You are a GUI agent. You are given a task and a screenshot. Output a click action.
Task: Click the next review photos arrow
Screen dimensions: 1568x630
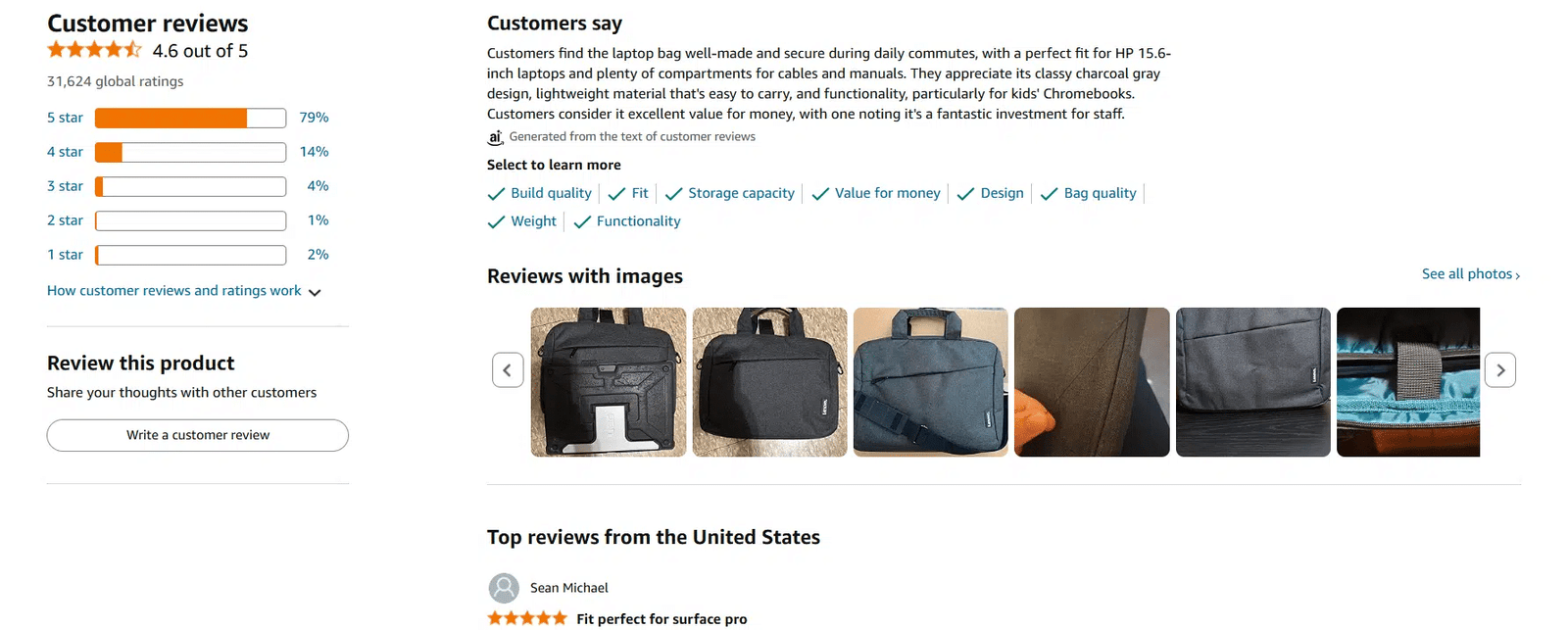tap(1499, 370)
